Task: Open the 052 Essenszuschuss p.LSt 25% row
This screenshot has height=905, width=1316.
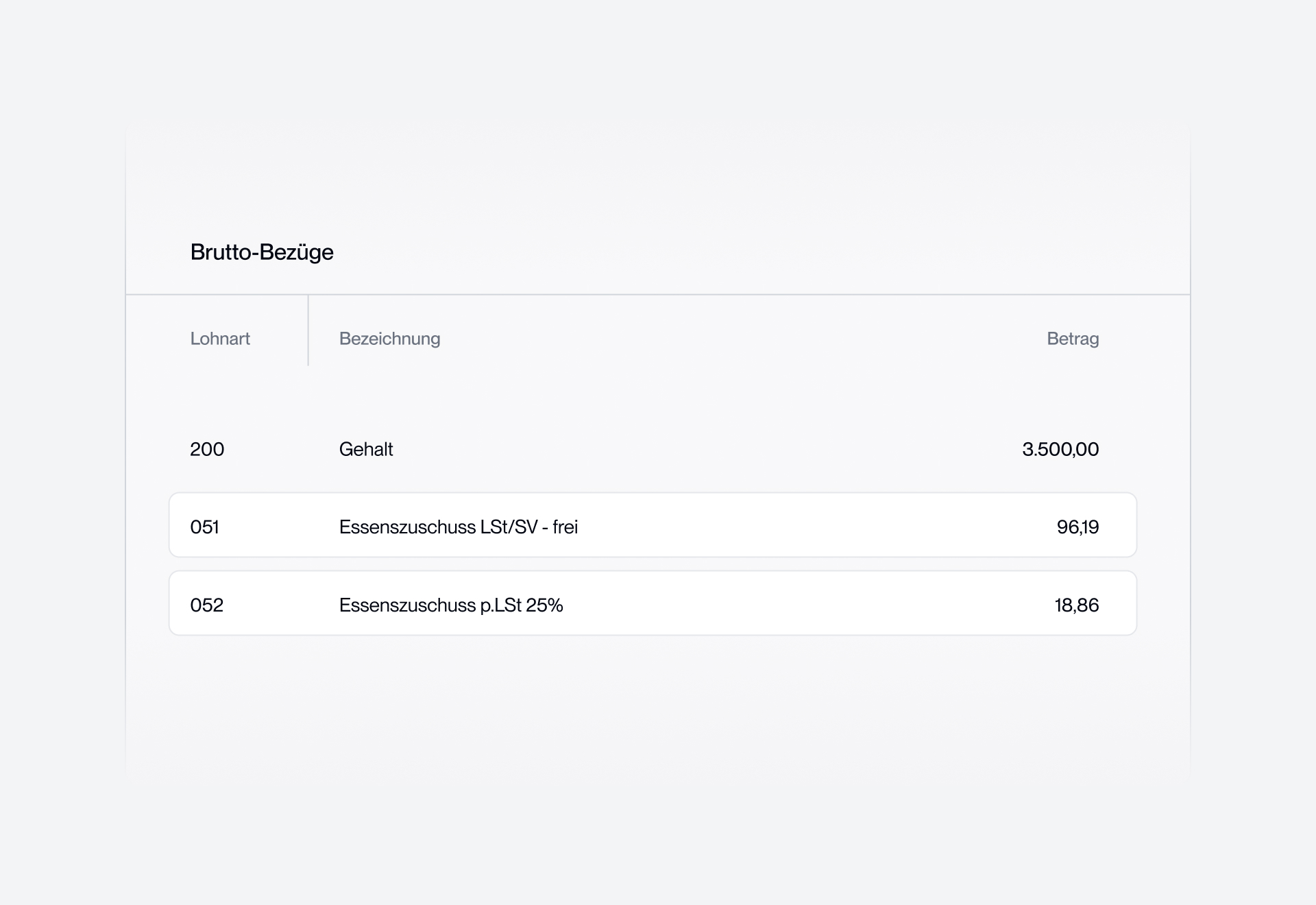Action: pos(653,603)
